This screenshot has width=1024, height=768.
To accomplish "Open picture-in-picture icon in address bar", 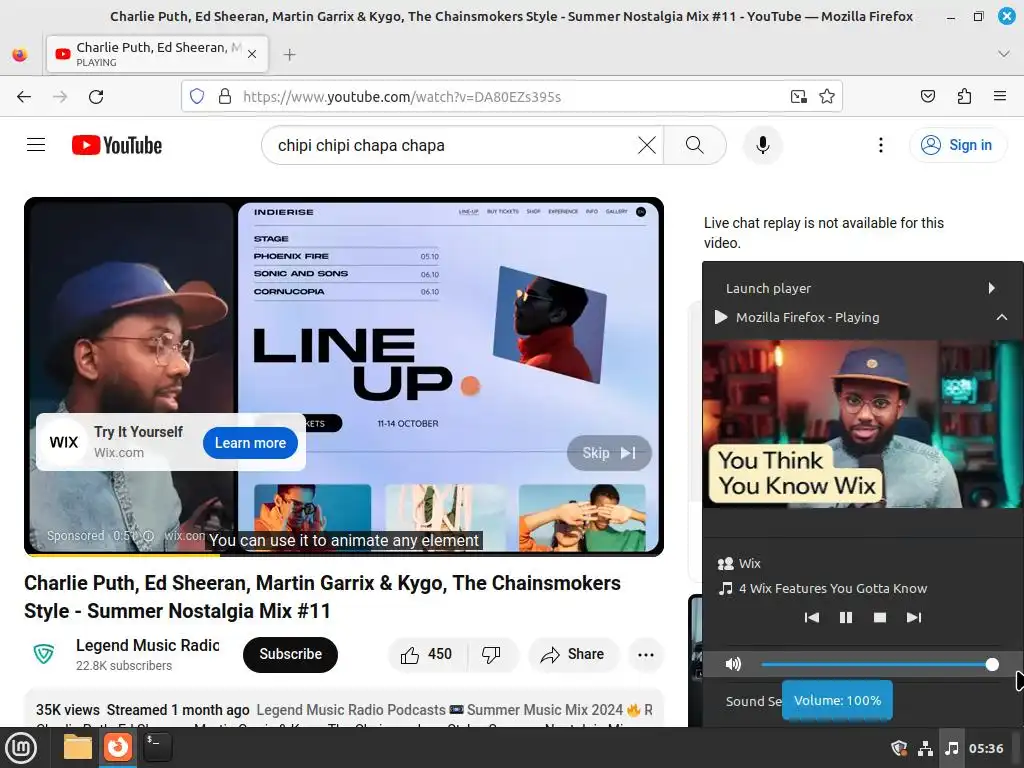I will tap(799, 97).
